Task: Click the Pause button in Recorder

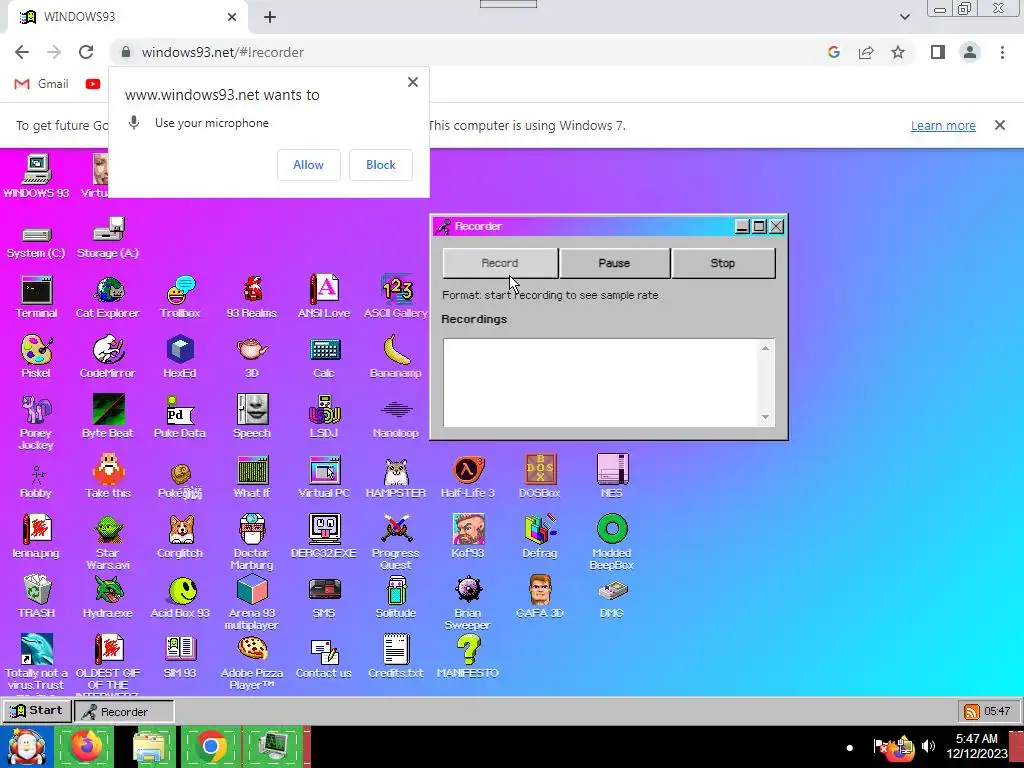Action: pyautogui.click(x=615, y=263)
